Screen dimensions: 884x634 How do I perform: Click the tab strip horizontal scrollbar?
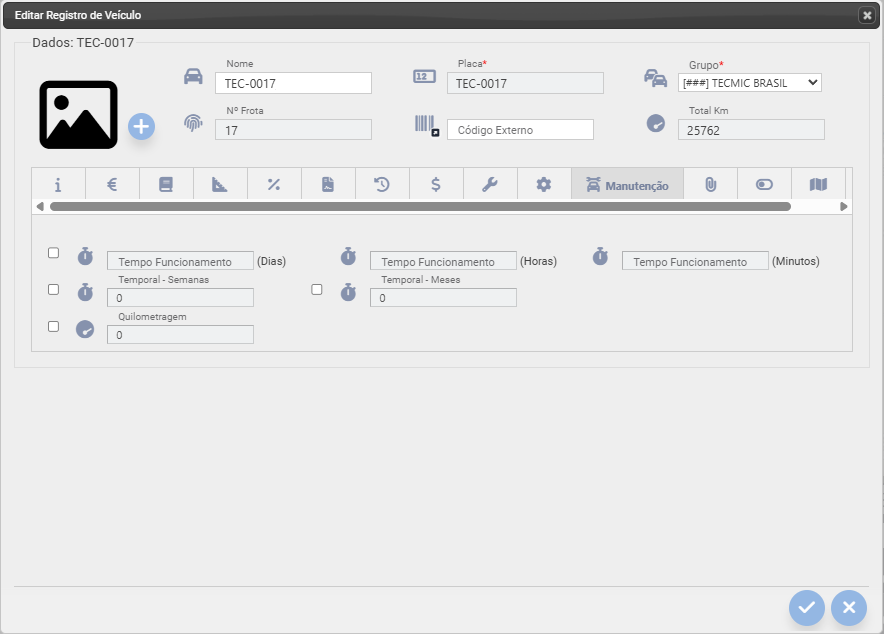pyautogui.click(x=421, y=206)
